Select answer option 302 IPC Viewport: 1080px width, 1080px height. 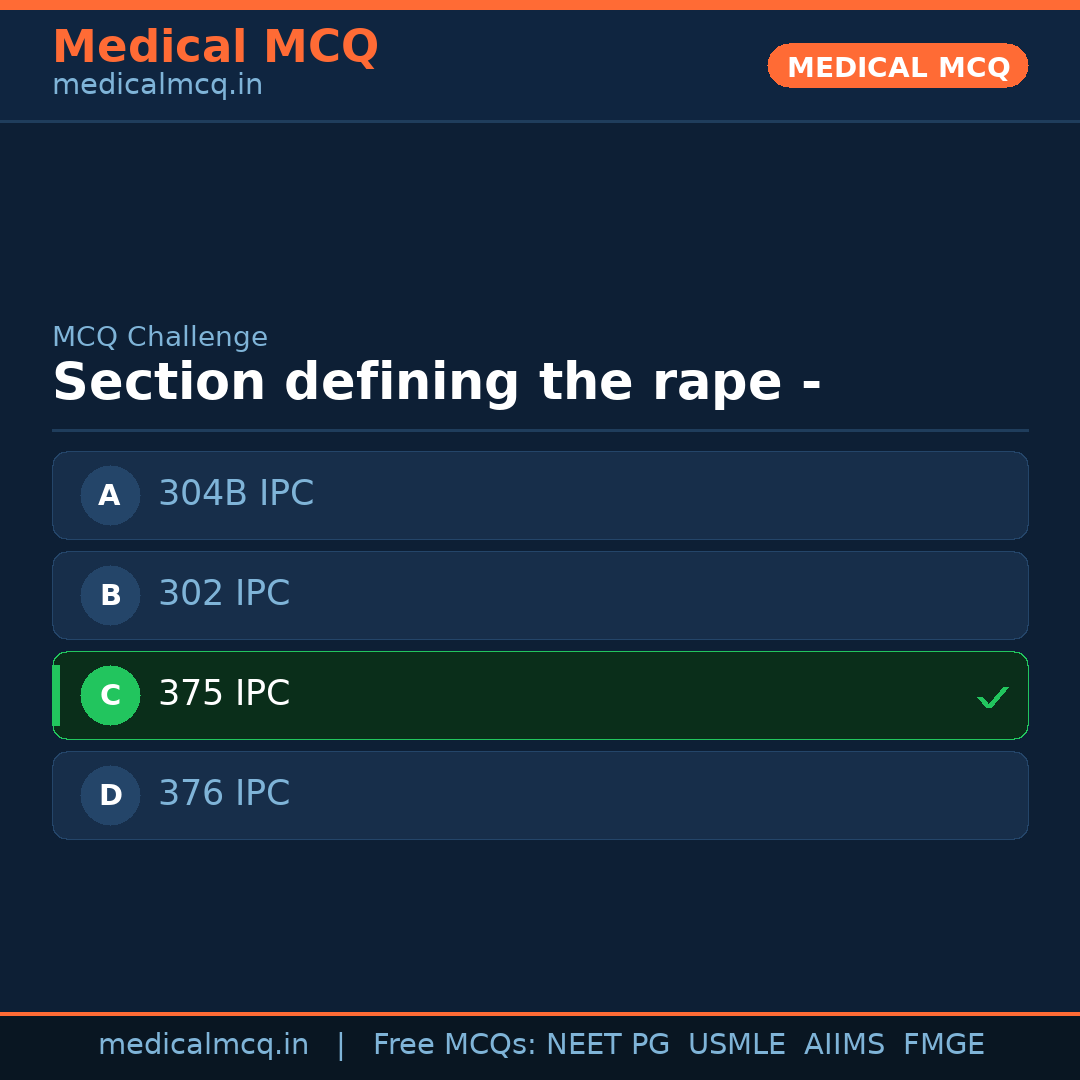click(540, 595)
